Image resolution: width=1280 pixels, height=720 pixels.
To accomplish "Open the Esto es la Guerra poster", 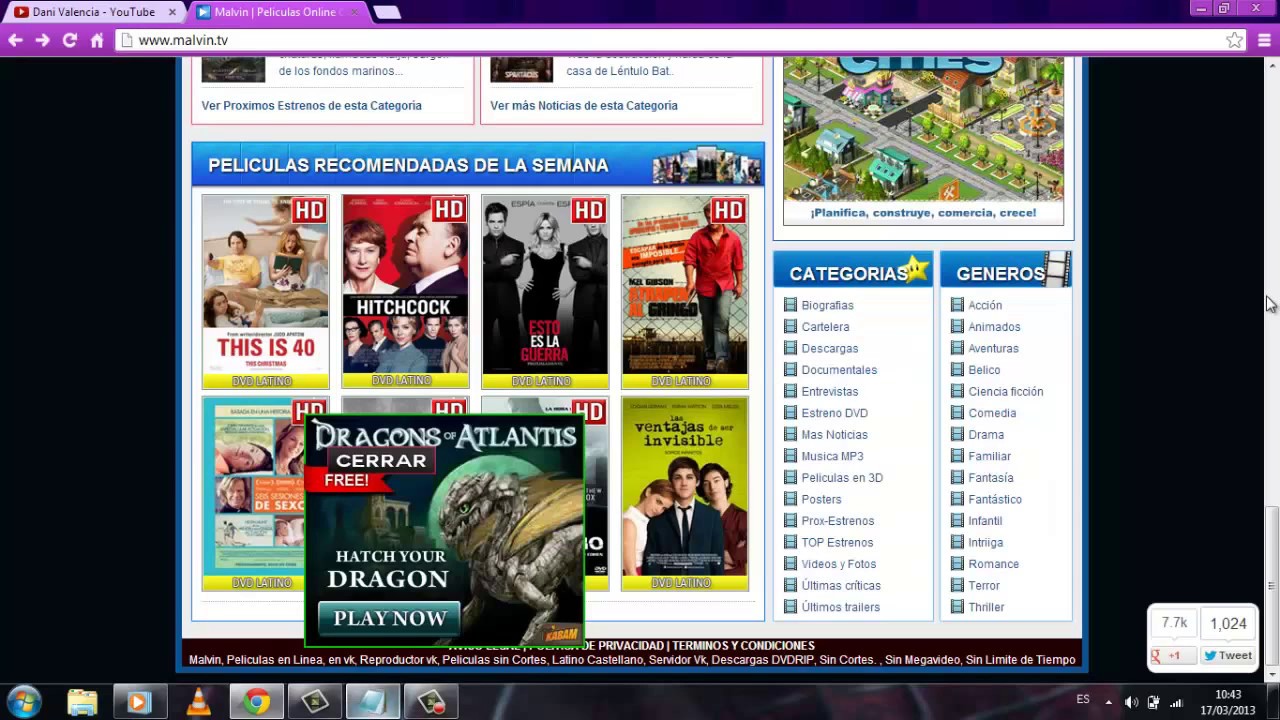I will 545,291.
